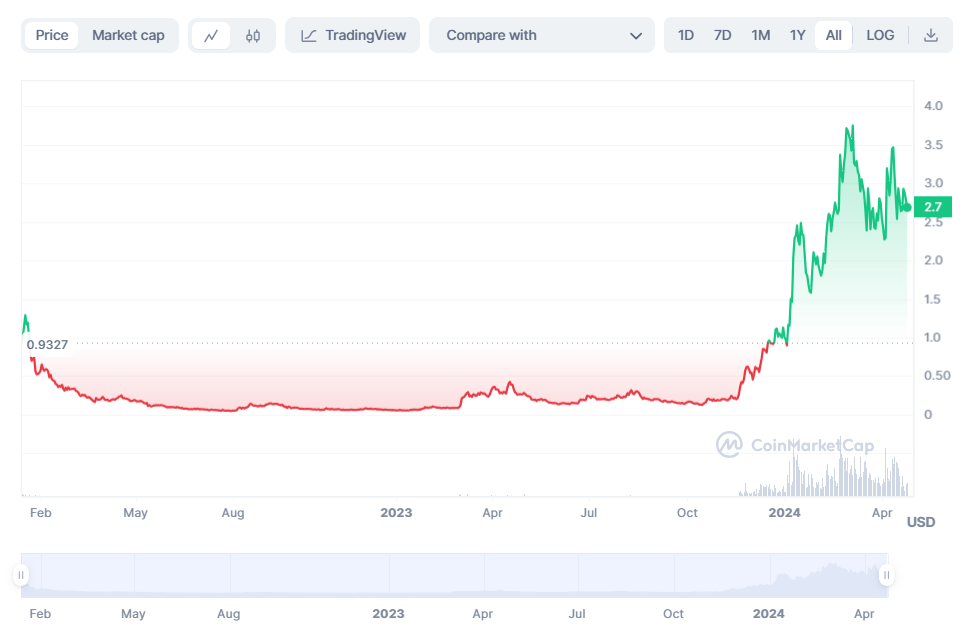View the 1Y price history
Image resolution: width=963 pixels, height=628 pixels.
[x=797, y=35]
